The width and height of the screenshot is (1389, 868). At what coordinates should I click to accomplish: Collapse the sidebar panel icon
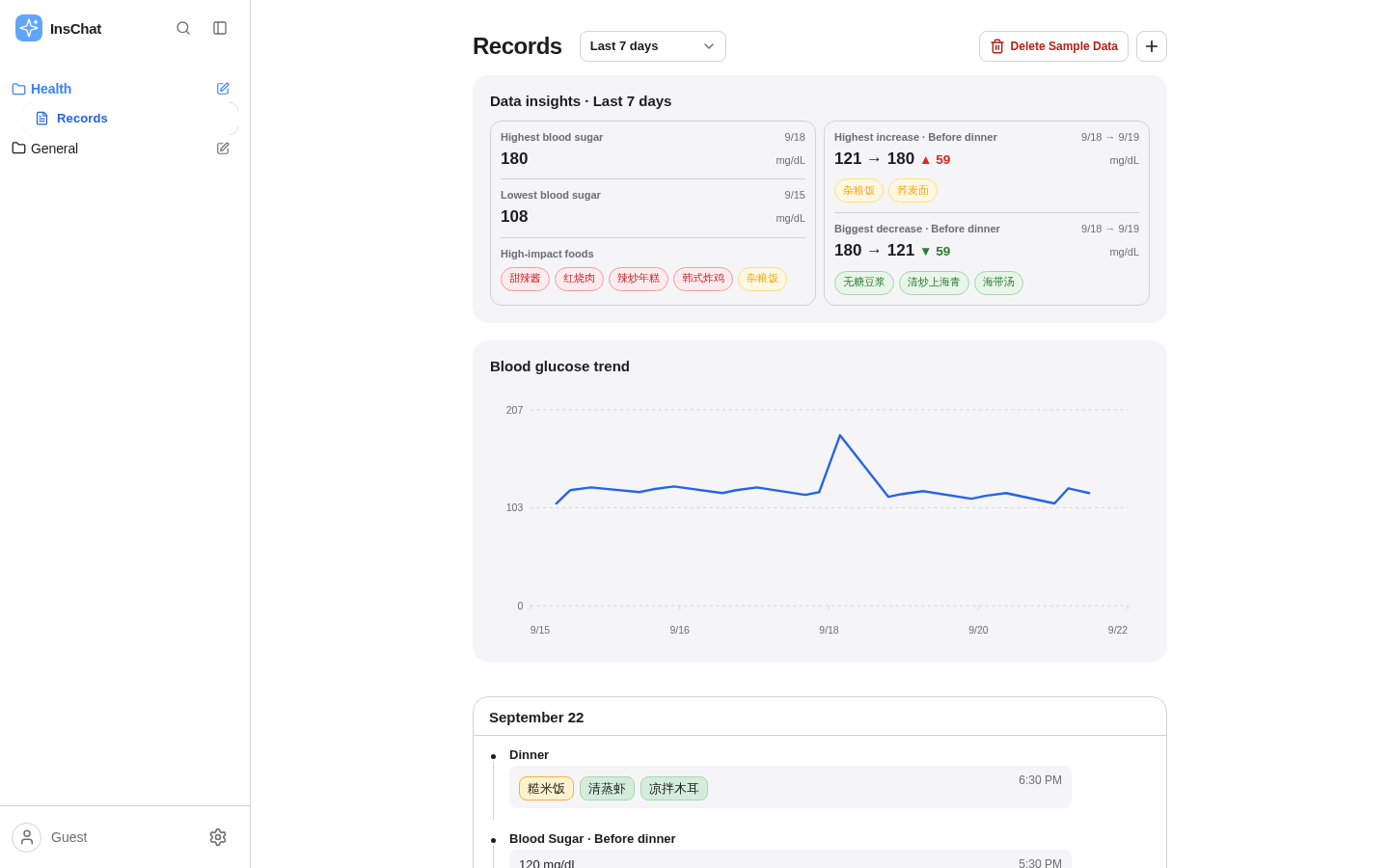click(x=220, y=28)
